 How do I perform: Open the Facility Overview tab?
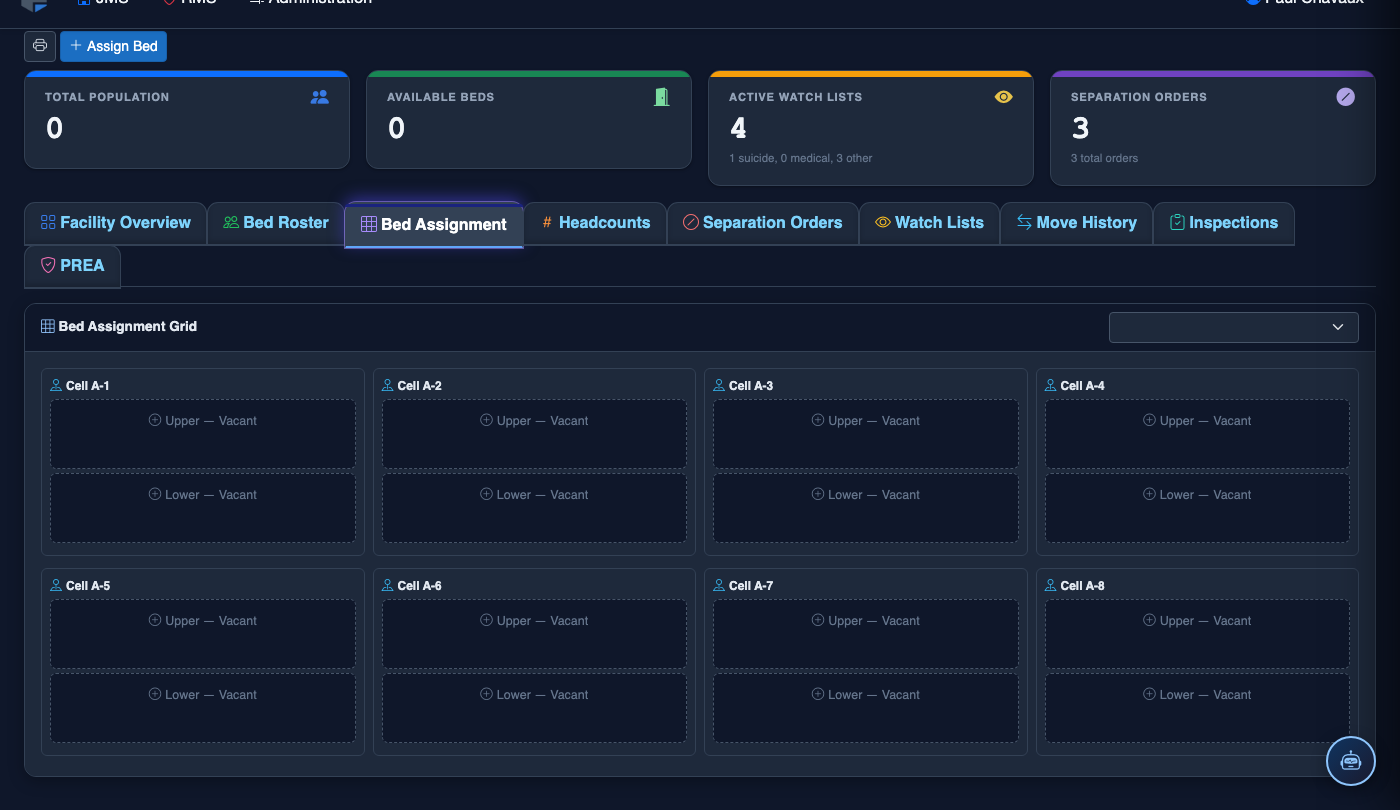point(115,223)
